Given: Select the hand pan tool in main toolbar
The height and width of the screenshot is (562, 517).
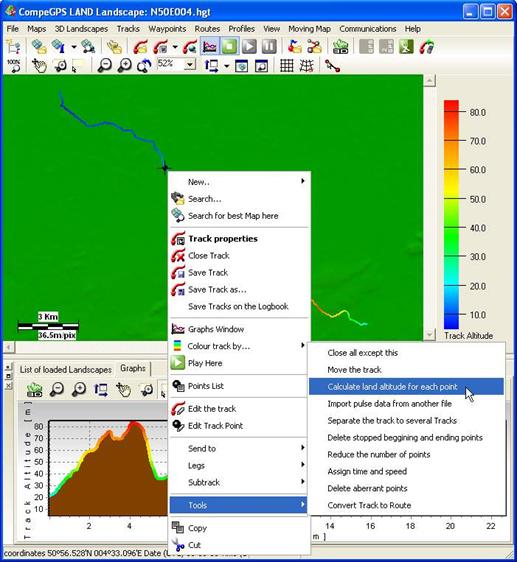Looking at the screenshot, I should [x=39, y=66].
